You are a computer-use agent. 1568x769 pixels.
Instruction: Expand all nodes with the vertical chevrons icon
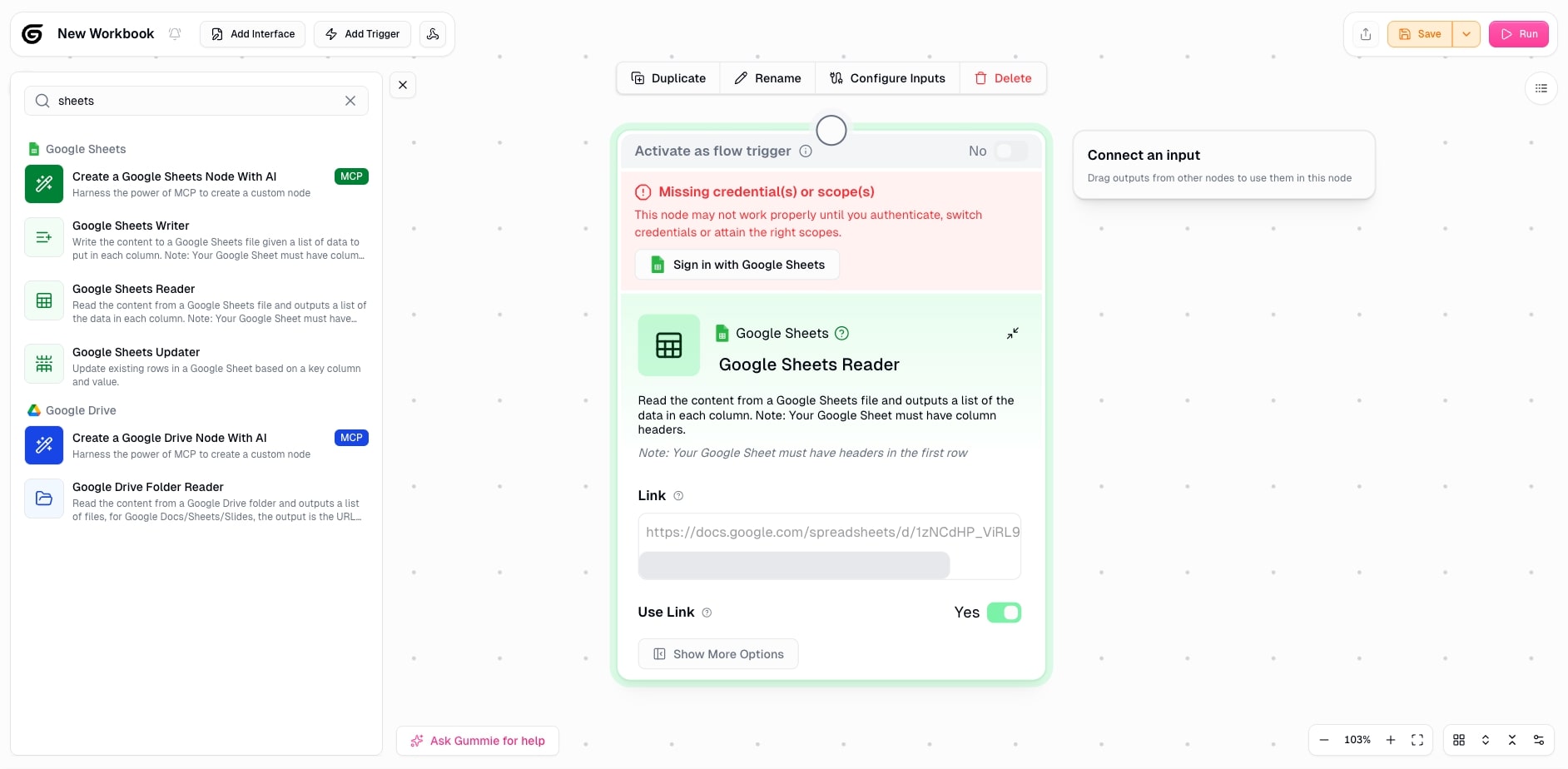pos(1486,740)
